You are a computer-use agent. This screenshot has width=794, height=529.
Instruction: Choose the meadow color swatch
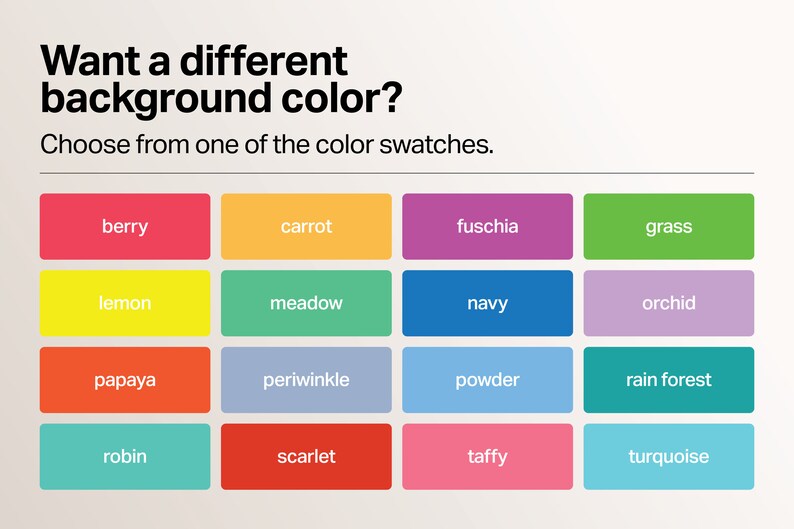[x=306, y=303]
